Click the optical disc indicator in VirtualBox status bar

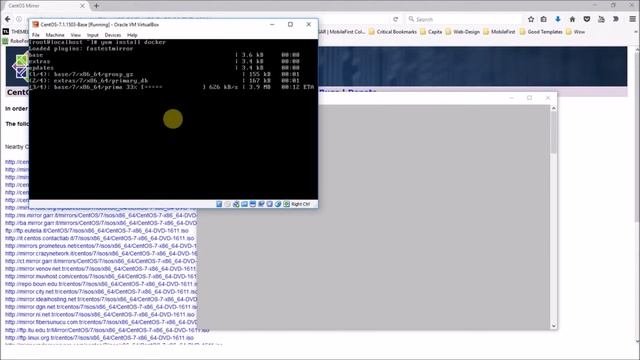coord(227,204)
